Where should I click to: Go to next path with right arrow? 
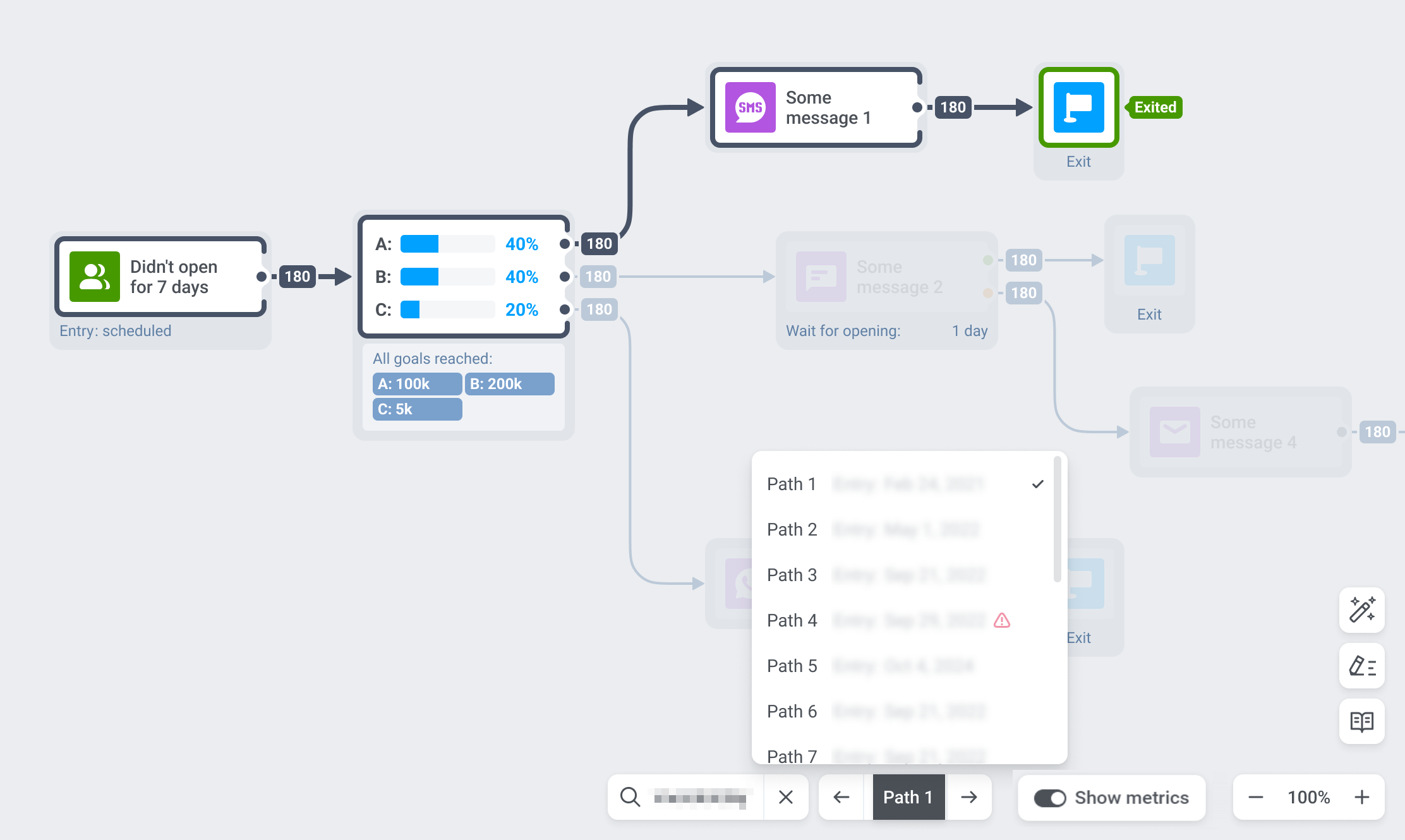click(968, 797)
